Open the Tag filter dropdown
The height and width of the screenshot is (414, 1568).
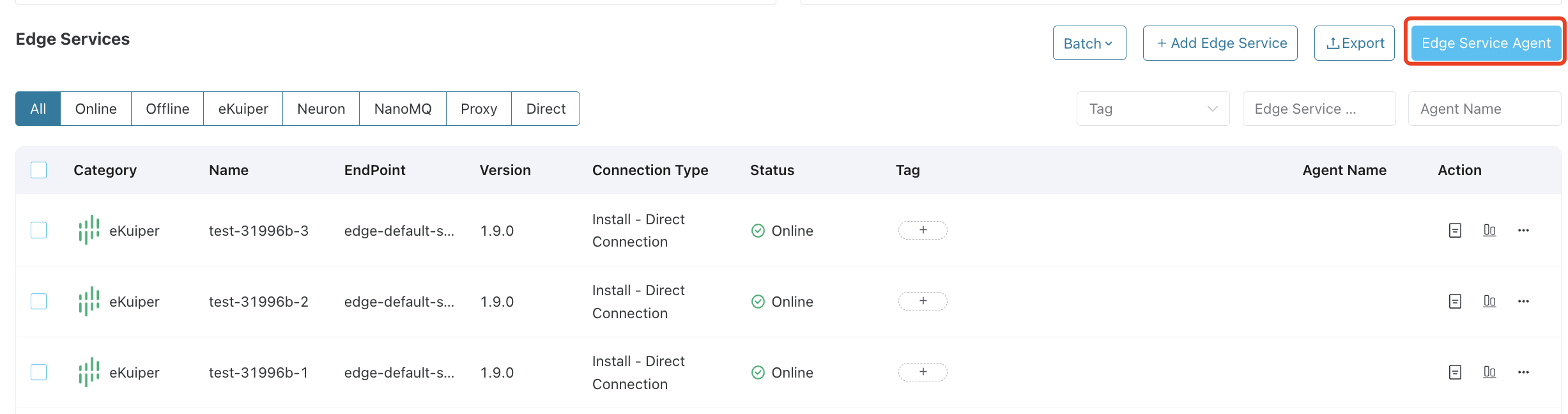[x=1153, y=109]
